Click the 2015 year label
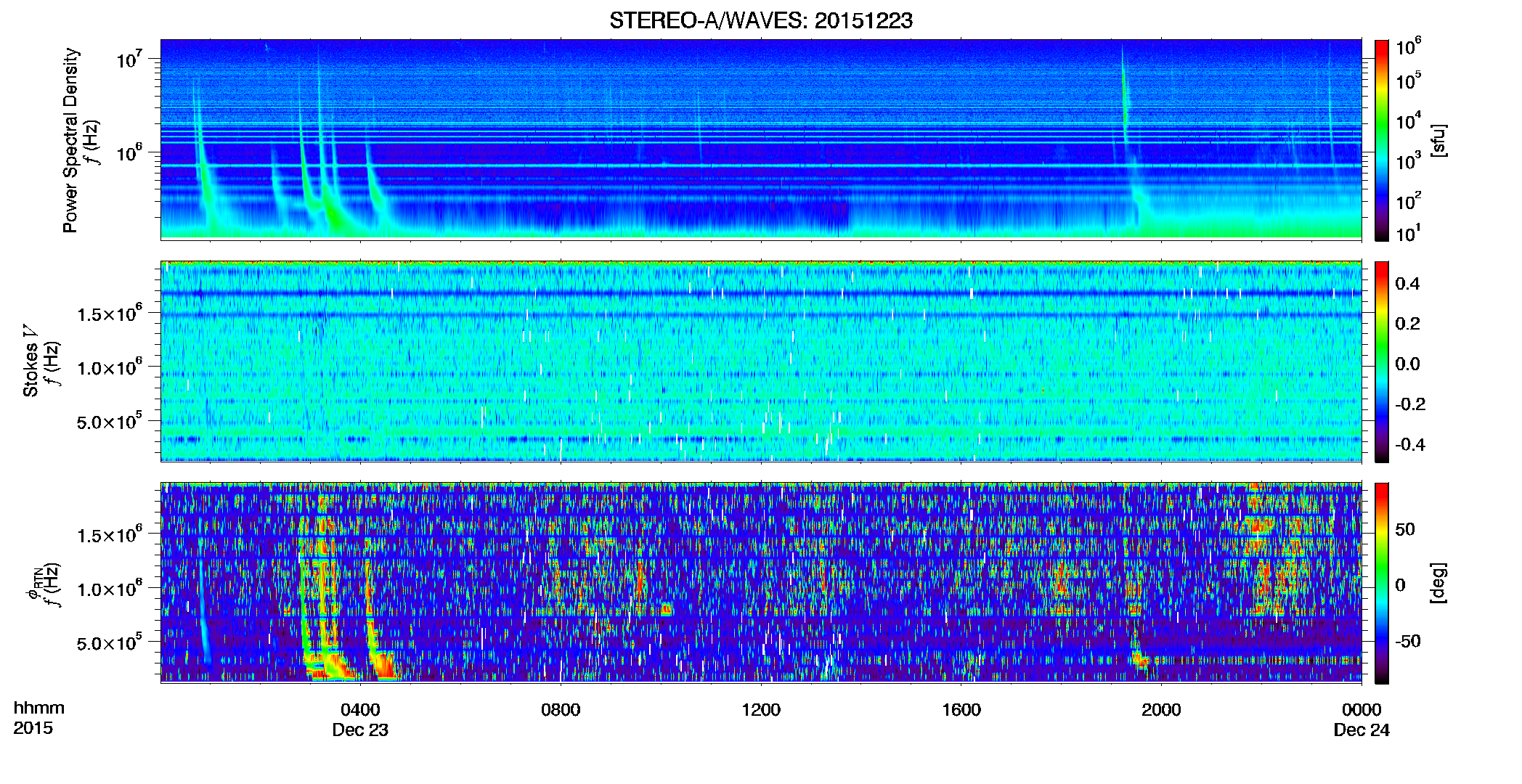 pos(33,728)
